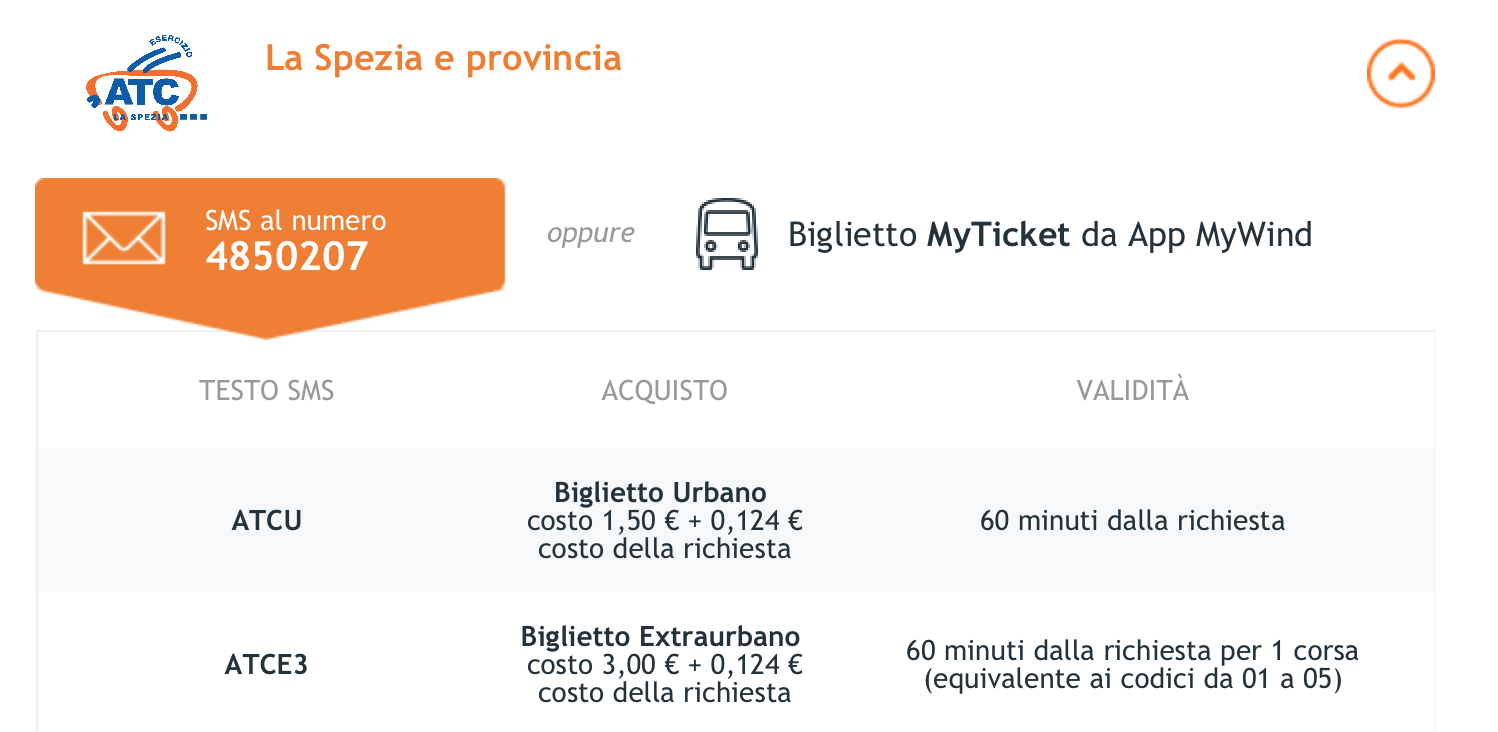Screen dimensions: 1498x732
Task: Click the TESTO SMS column header
Action: click(266, 390)
